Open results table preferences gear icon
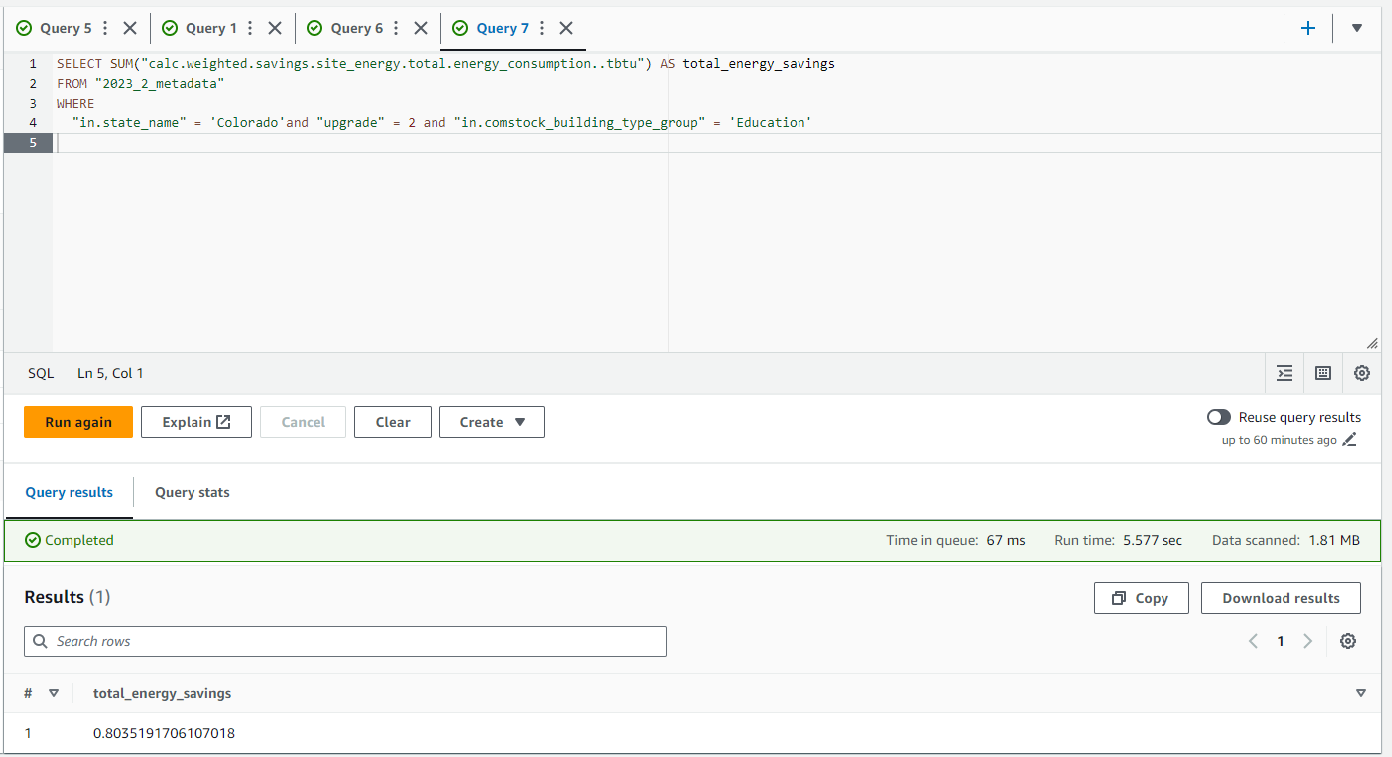 [x=1348, y=641]
